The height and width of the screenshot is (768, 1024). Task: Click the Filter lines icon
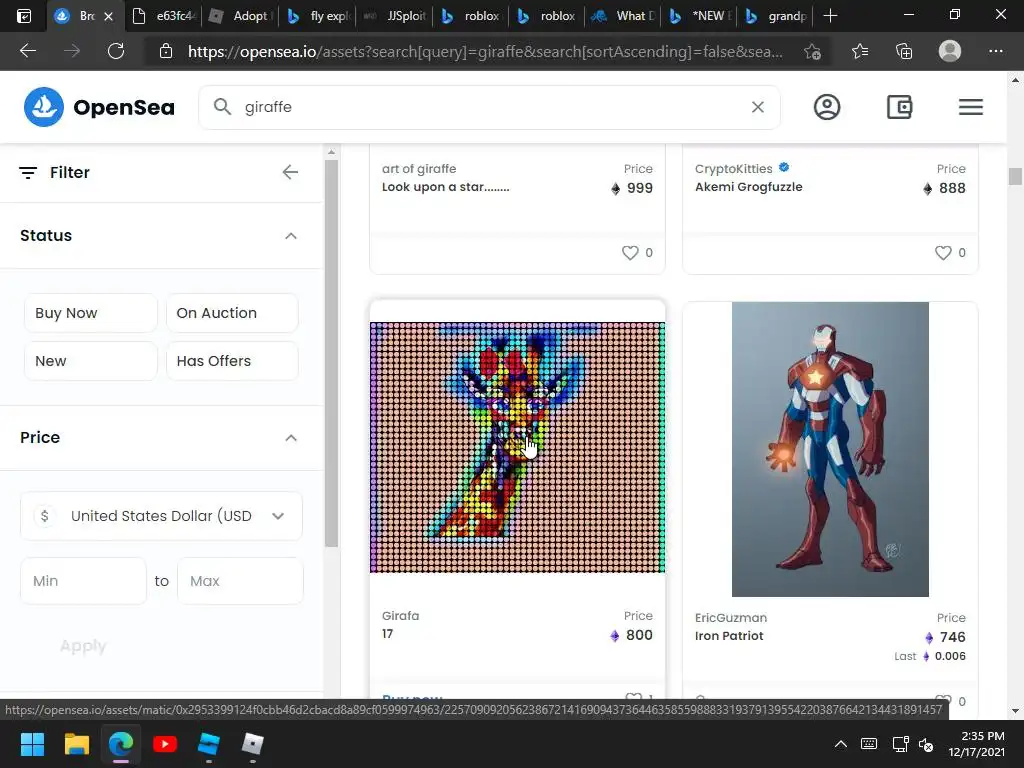28,172
